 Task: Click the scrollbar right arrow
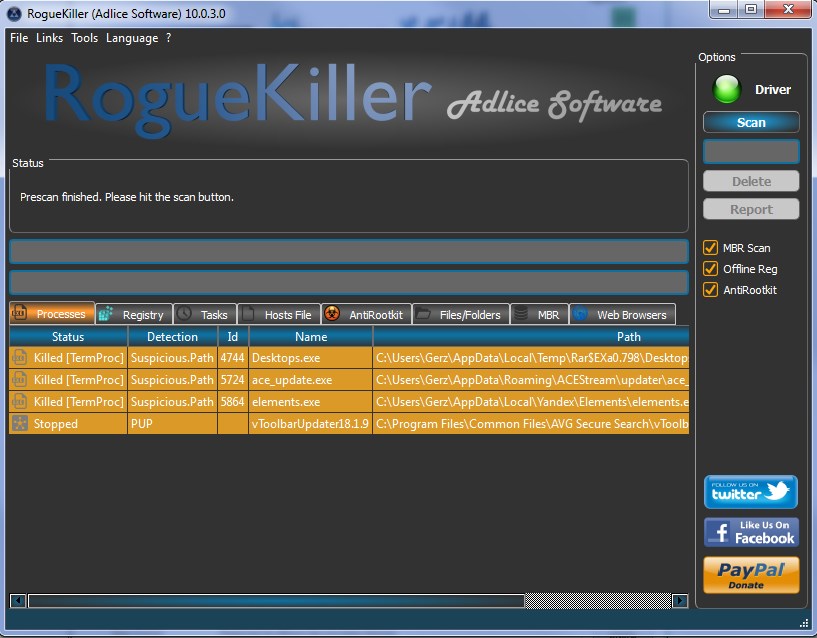coord(679,601)
